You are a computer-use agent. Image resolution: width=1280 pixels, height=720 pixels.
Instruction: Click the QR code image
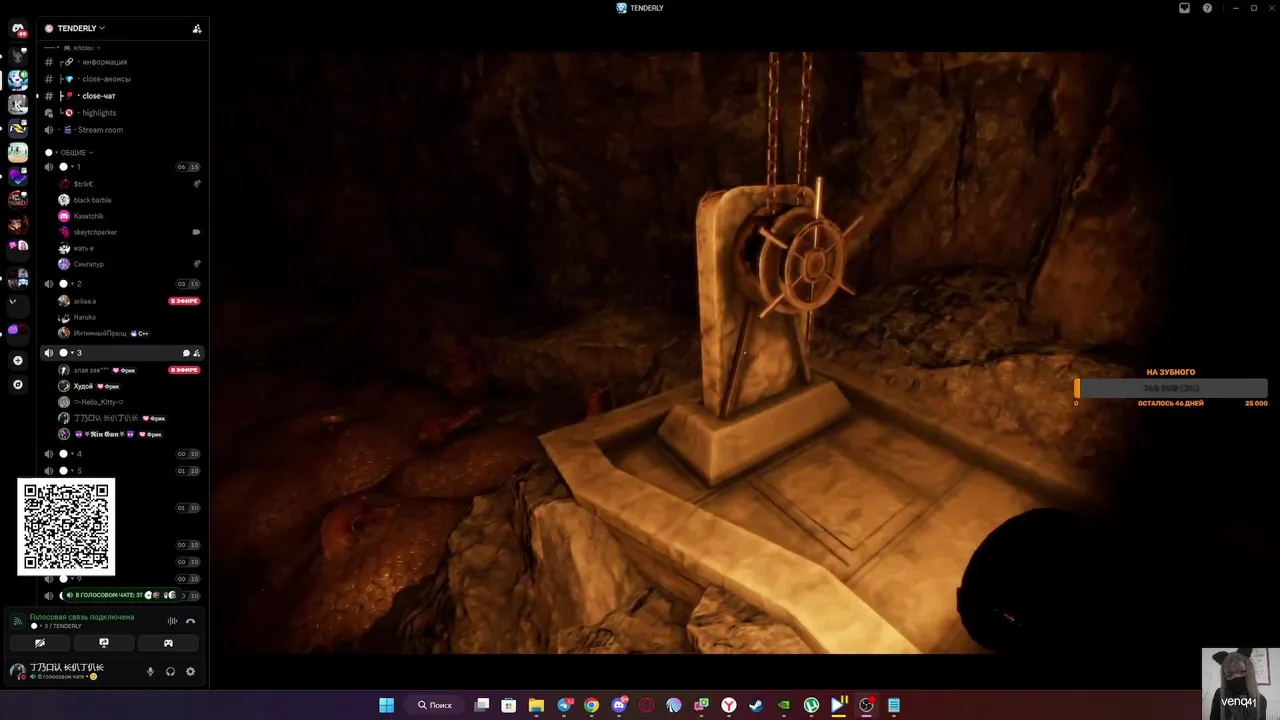[x=66, y=527]
